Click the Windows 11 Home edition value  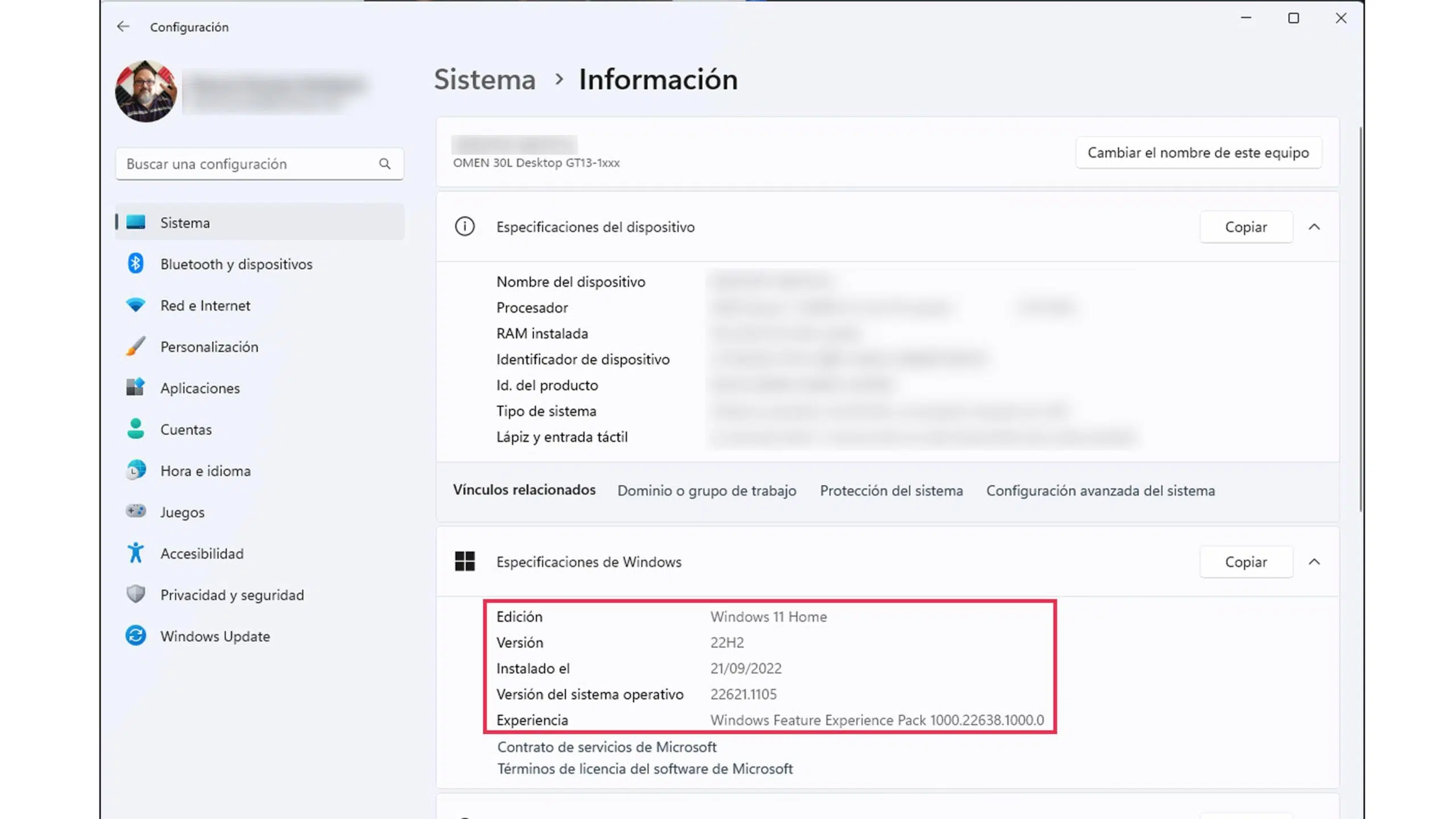pos(768,617)
